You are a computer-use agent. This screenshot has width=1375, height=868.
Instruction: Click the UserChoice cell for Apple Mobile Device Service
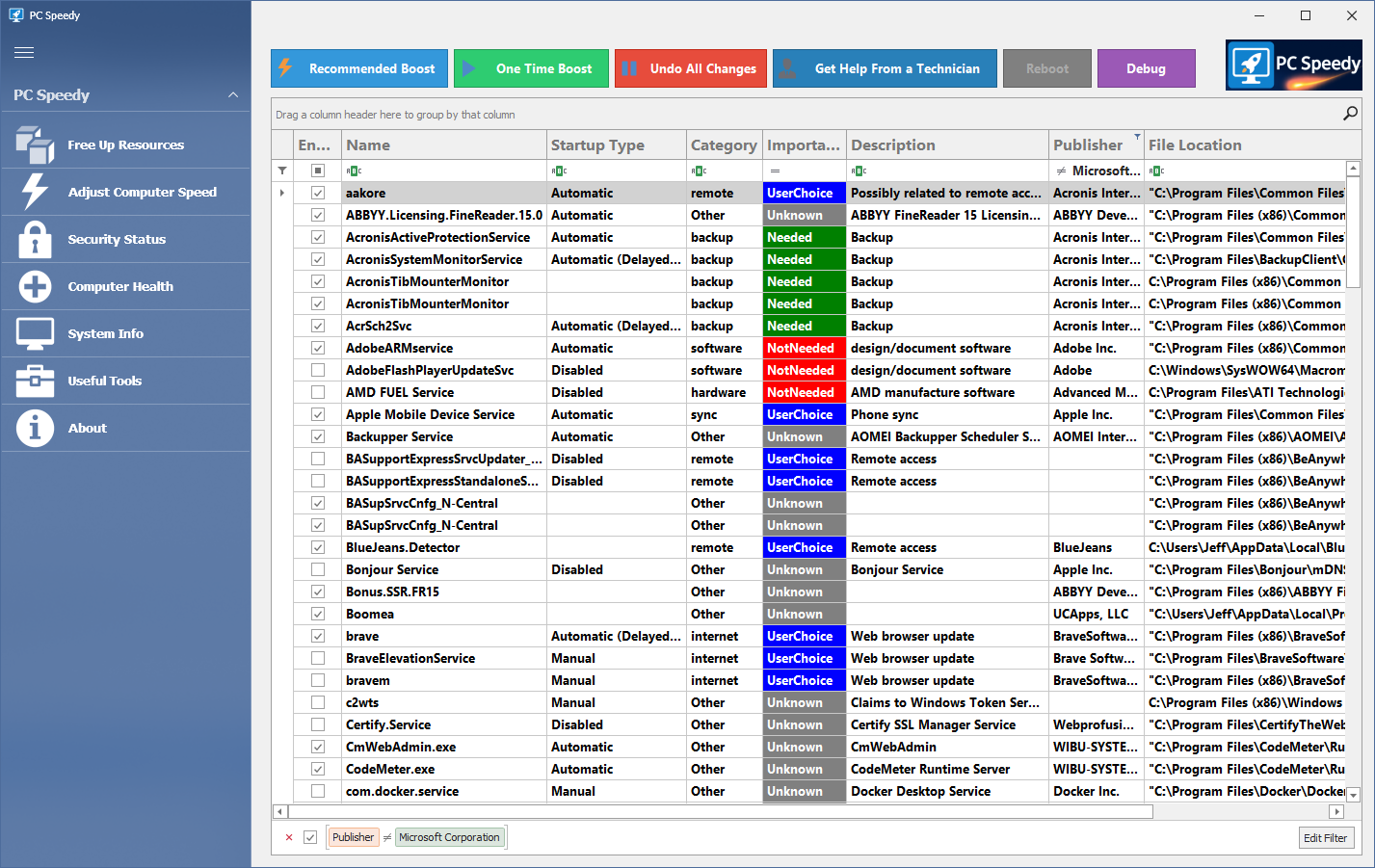pyautogui.click(x=805, y=414)
